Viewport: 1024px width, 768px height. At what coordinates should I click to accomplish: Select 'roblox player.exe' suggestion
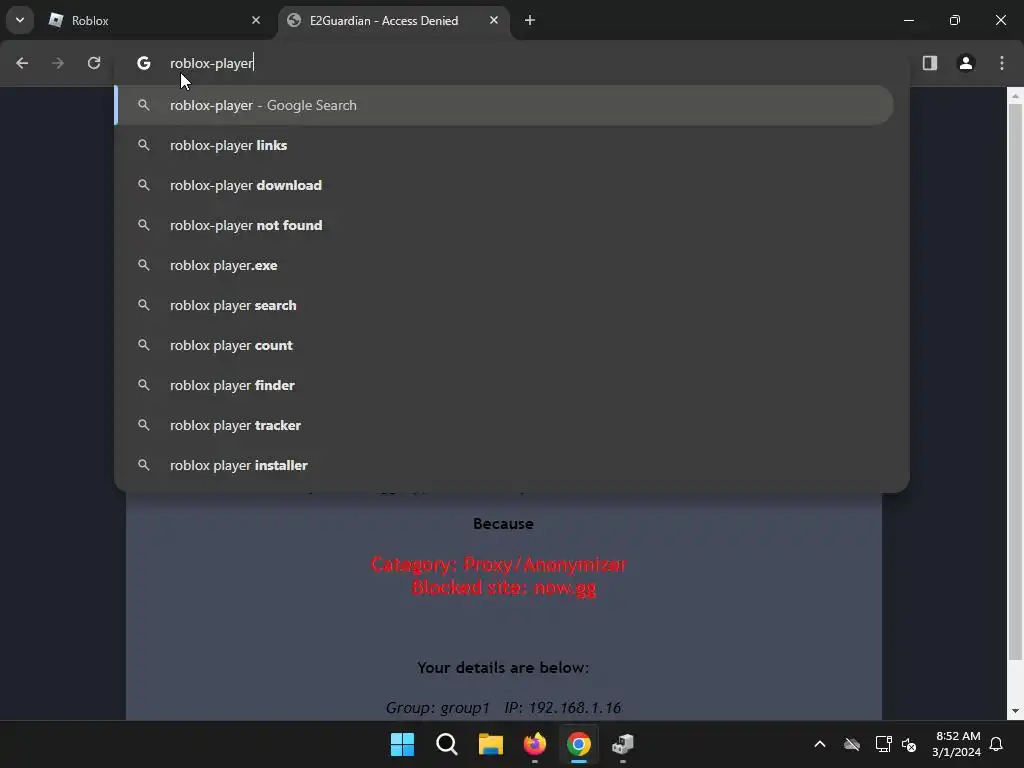click(504, 265)
